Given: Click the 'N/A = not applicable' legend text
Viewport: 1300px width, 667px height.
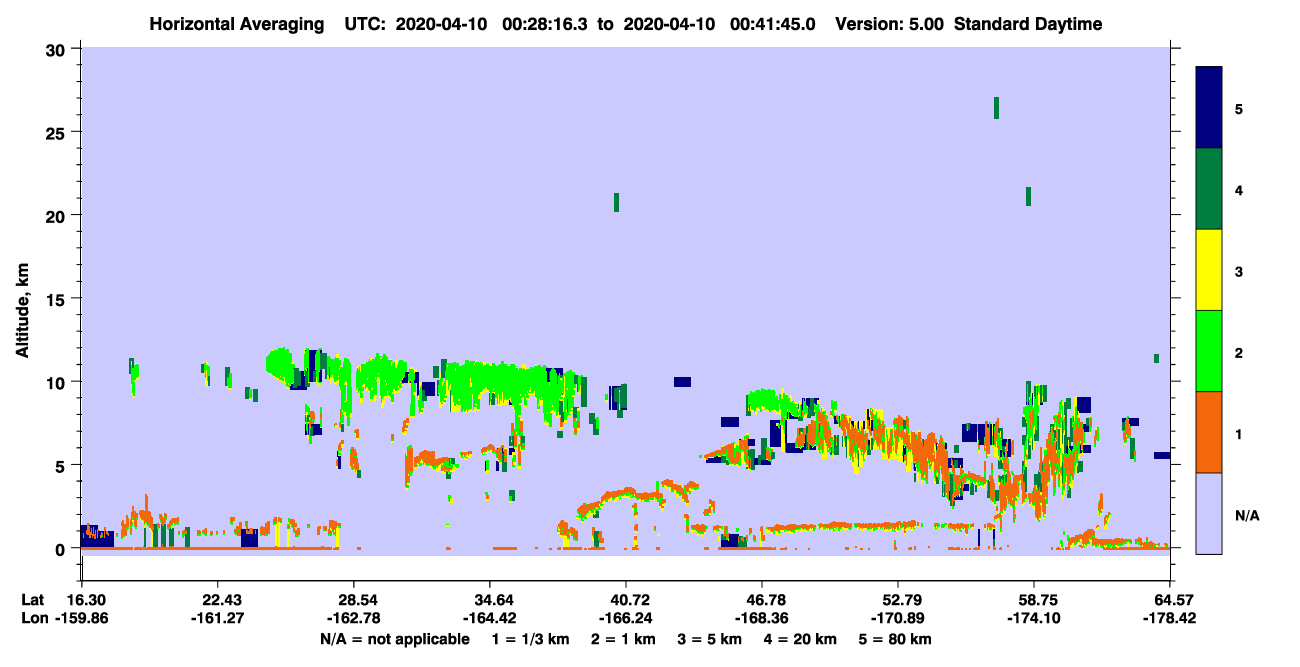Looking at the screenshot, I should click(x=394, y=639).
